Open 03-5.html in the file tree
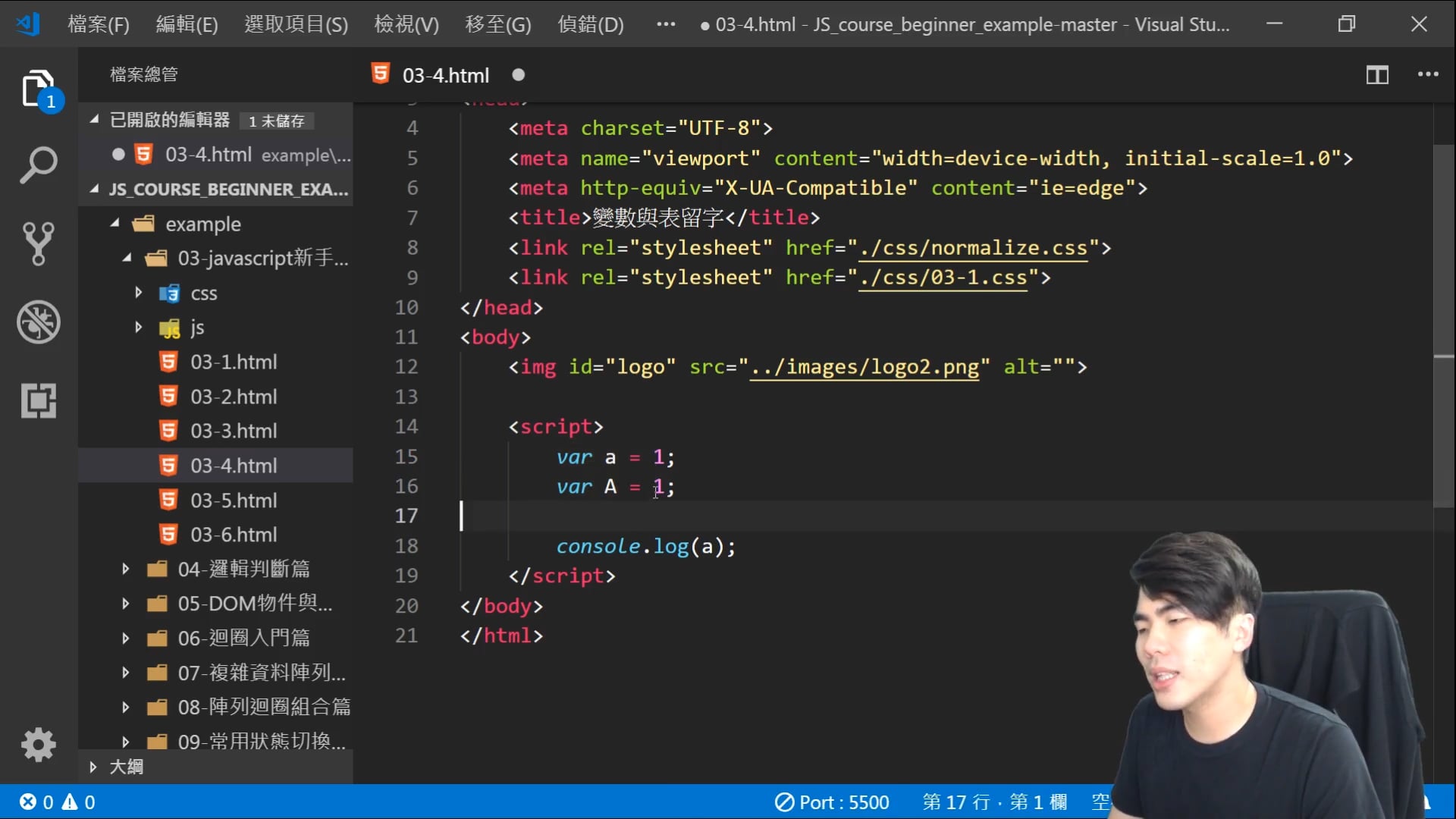The image size is (1456, 819). point(234,500)
